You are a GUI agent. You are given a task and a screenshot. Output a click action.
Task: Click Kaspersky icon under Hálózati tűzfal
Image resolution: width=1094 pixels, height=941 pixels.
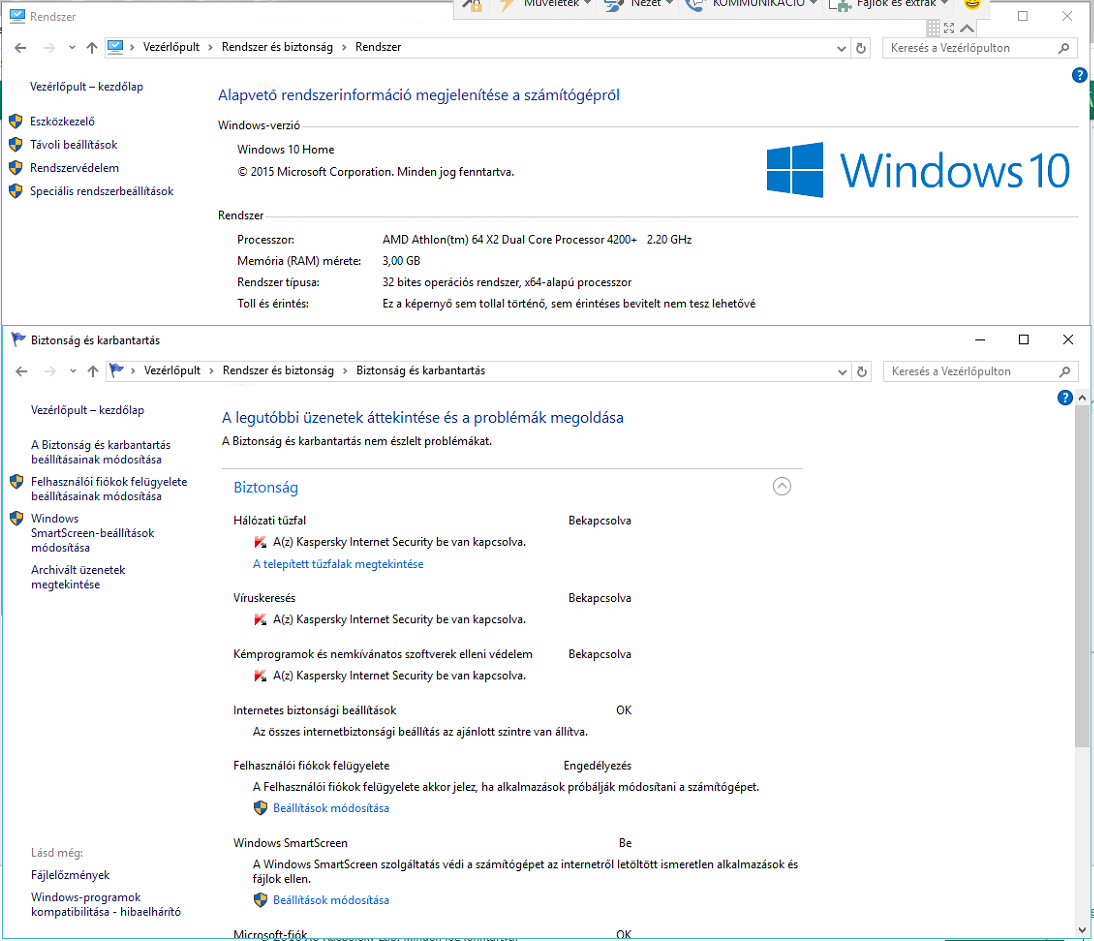click(260, 542)
